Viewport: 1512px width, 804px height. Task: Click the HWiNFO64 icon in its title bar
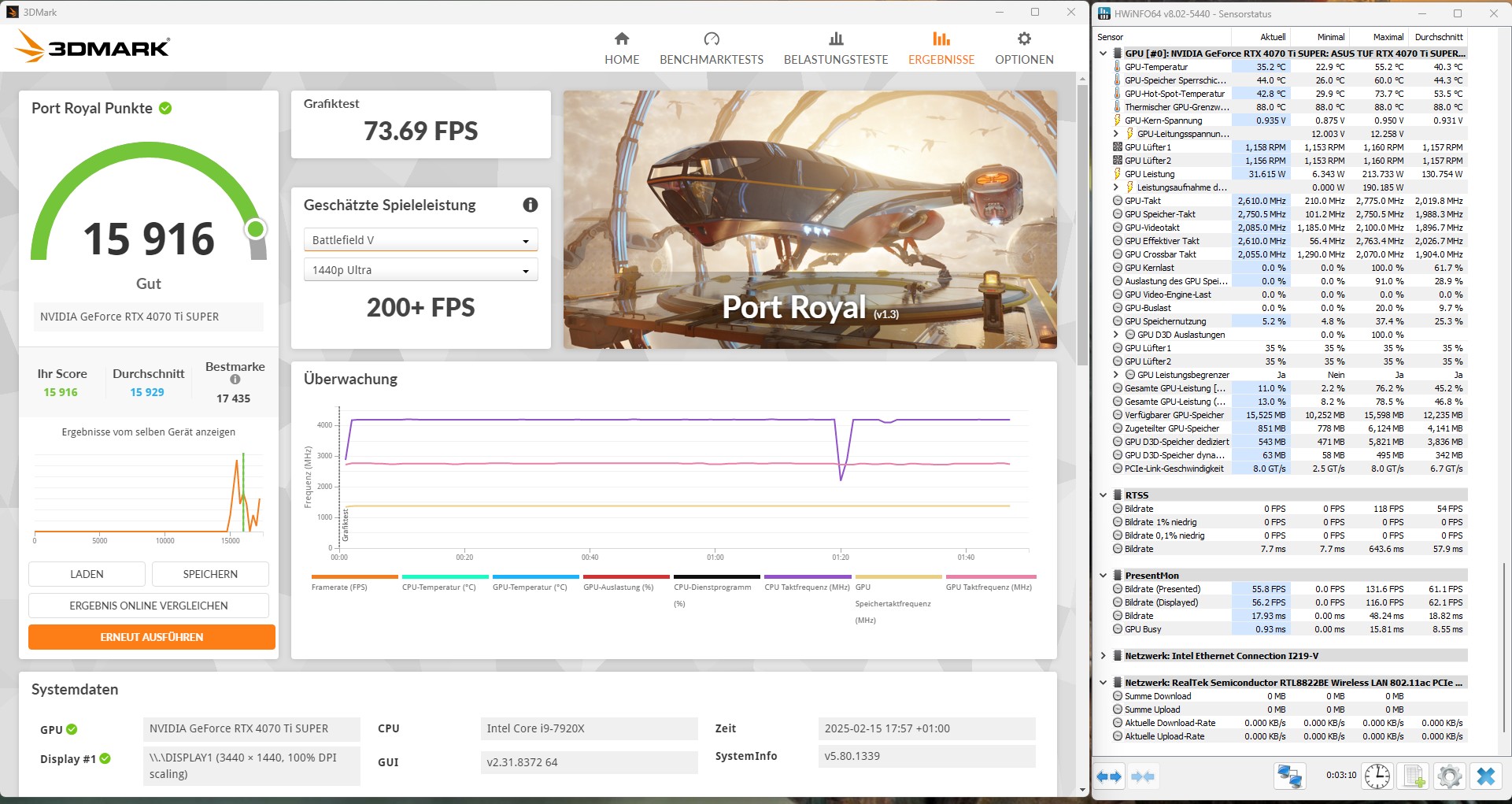[1104, 13]
